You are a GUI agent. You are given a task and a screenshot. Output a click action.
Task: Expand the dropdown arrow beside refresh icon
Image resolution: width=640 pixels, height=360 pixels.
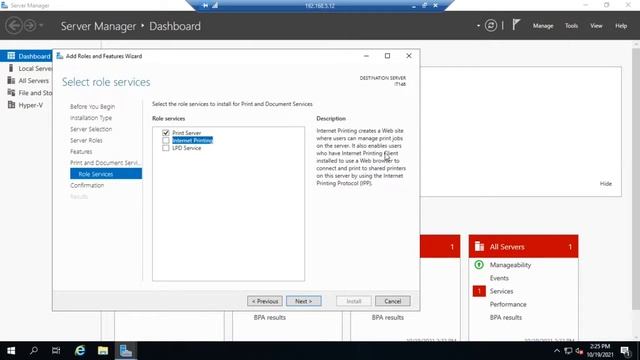(478, 26)
